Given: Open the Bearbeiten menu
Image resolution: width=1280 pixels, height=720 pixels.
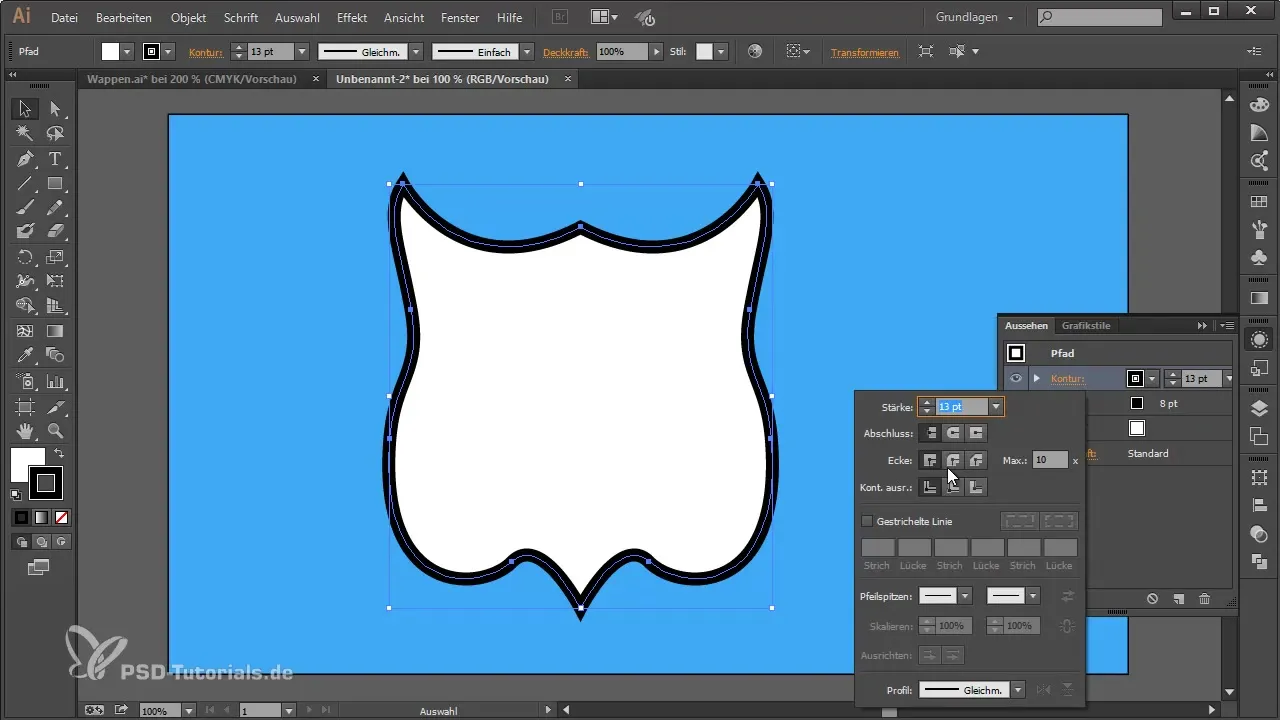Looking at the screenshot, I should pyautogui.click(x=125, y=18).
